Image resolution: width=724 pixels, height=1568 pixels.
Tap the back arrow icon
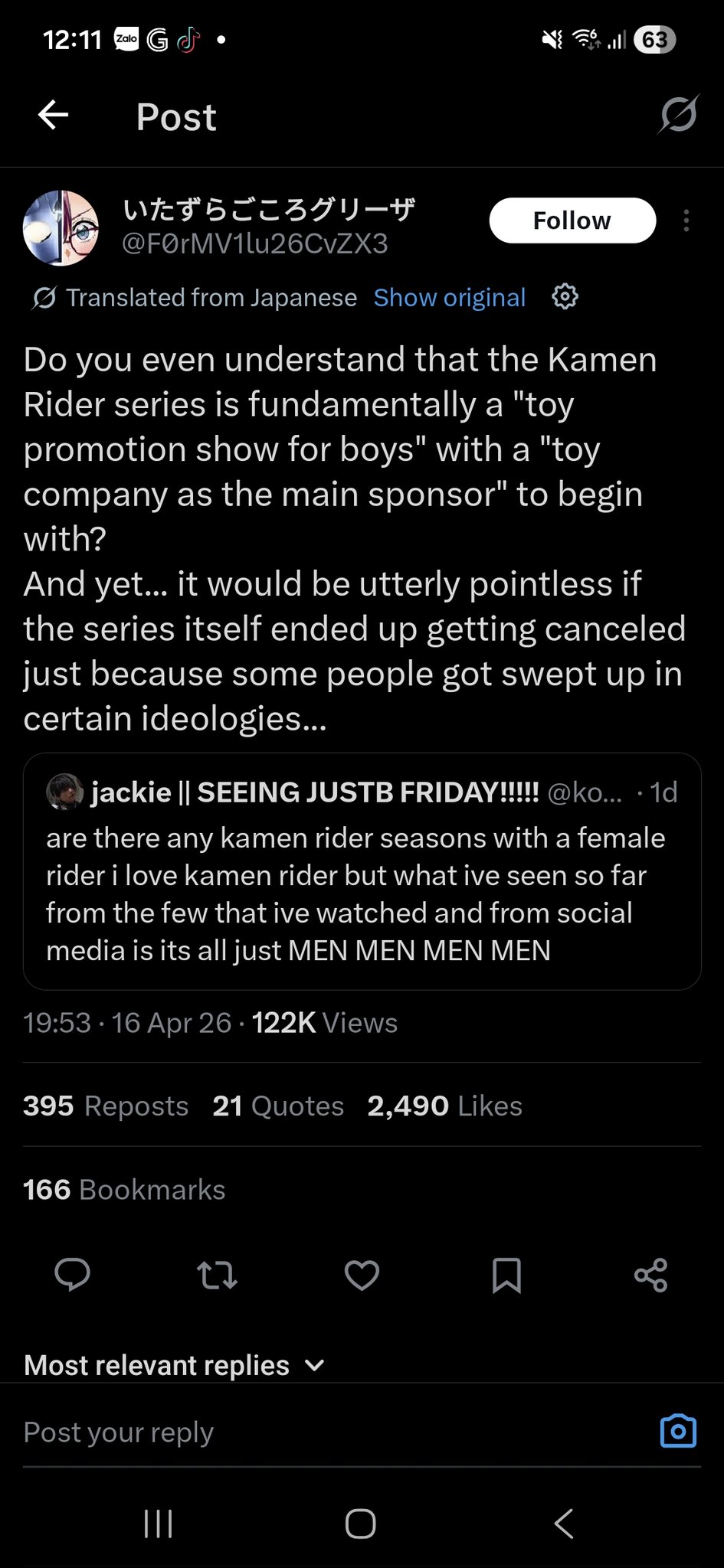click(53, 116)
